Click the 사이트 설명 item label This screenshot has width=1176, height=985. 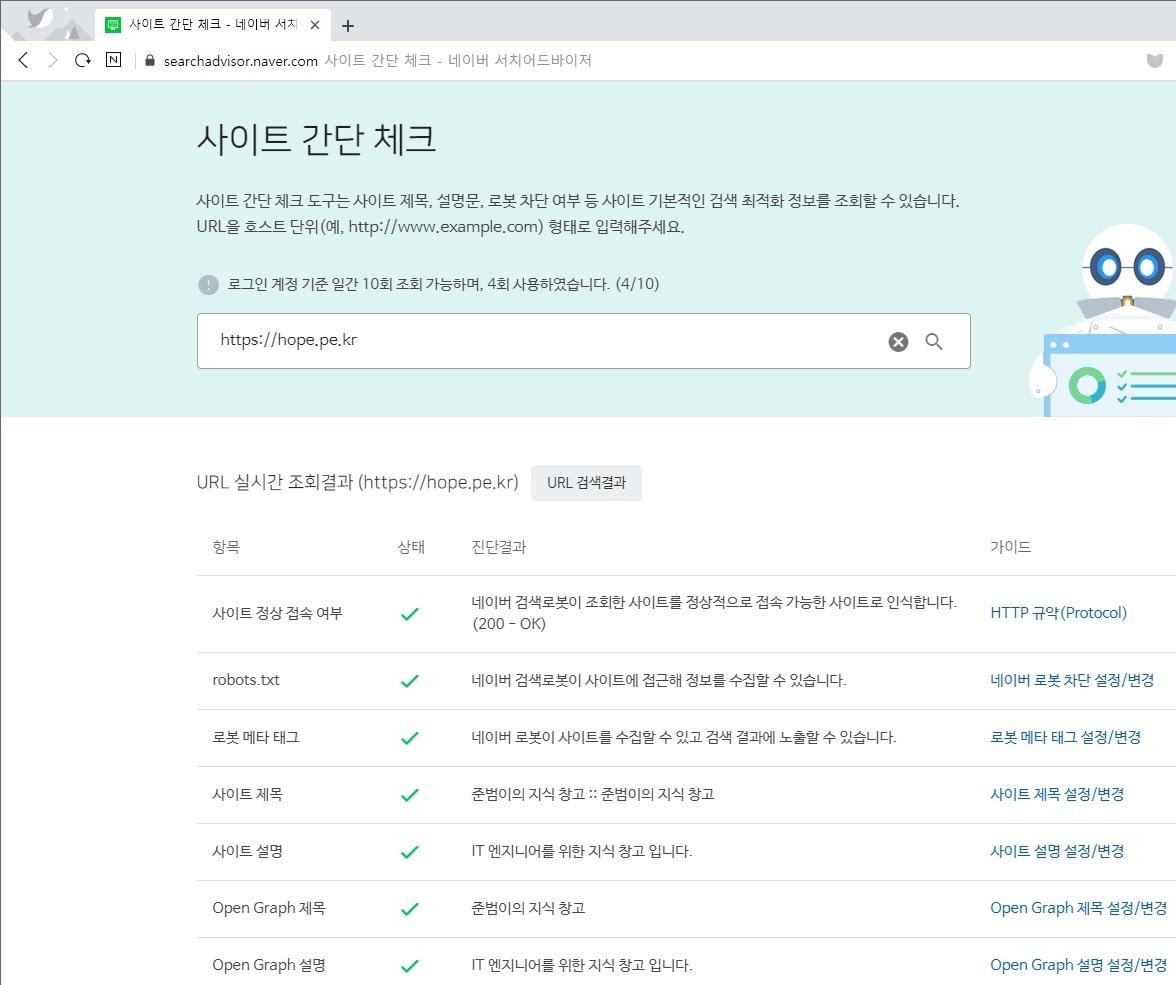pos(248,851)
